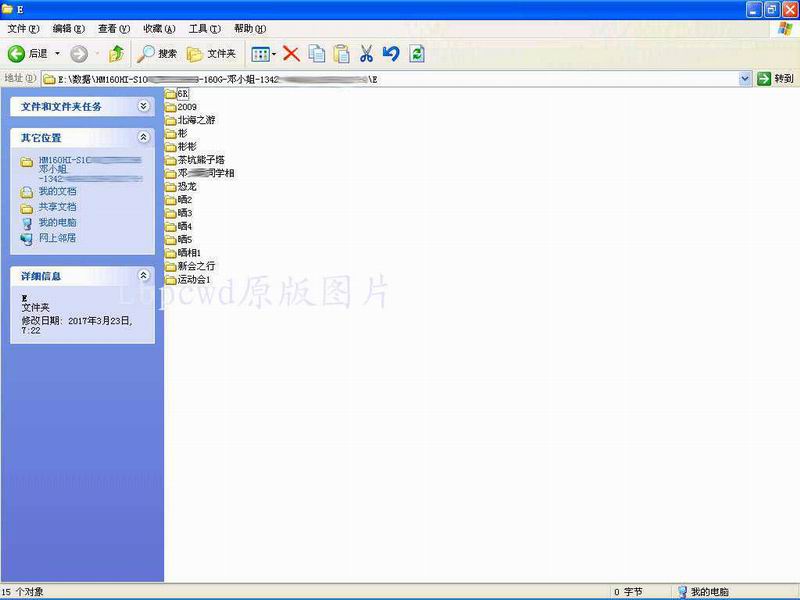Open the Views dropdown arrow
The height and width of the screenshot is (600, 800).
[x=274, y=54]
